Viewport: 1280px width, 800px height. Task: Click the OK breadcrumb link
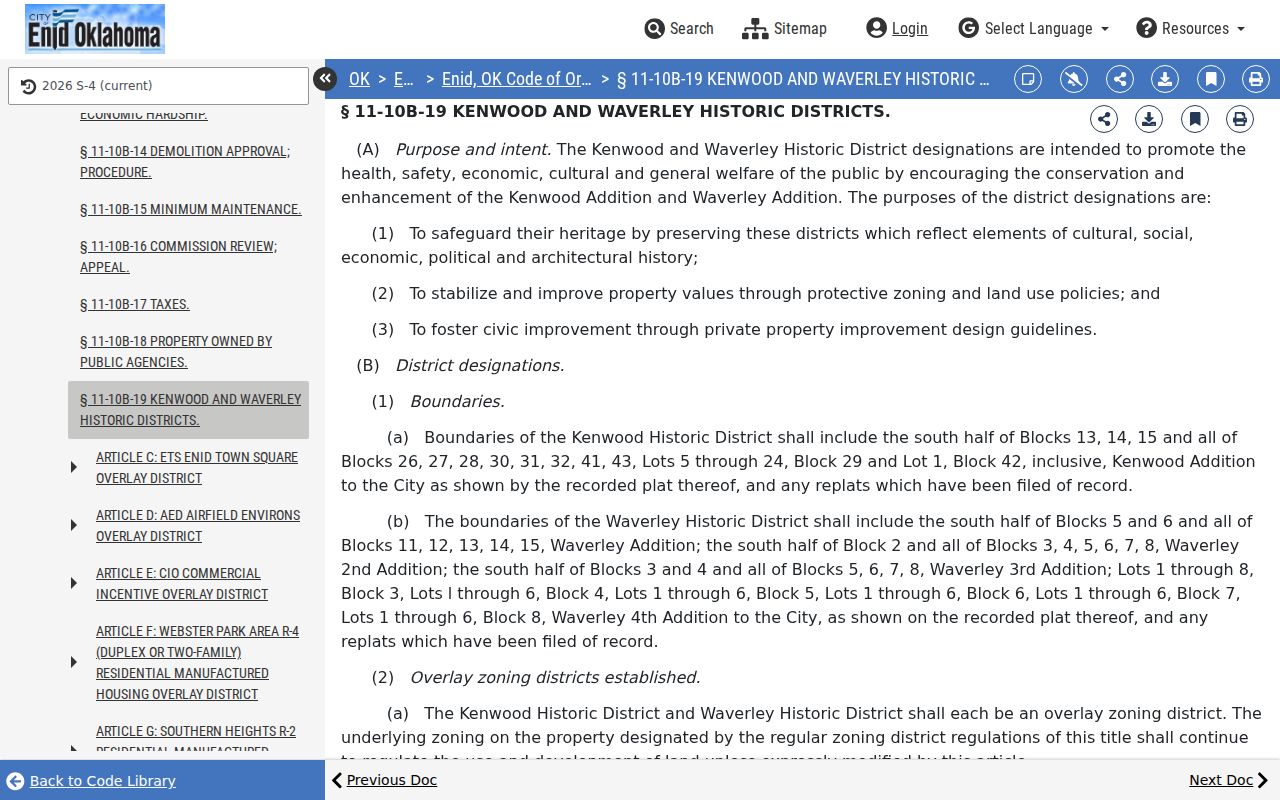click(359, 79)
